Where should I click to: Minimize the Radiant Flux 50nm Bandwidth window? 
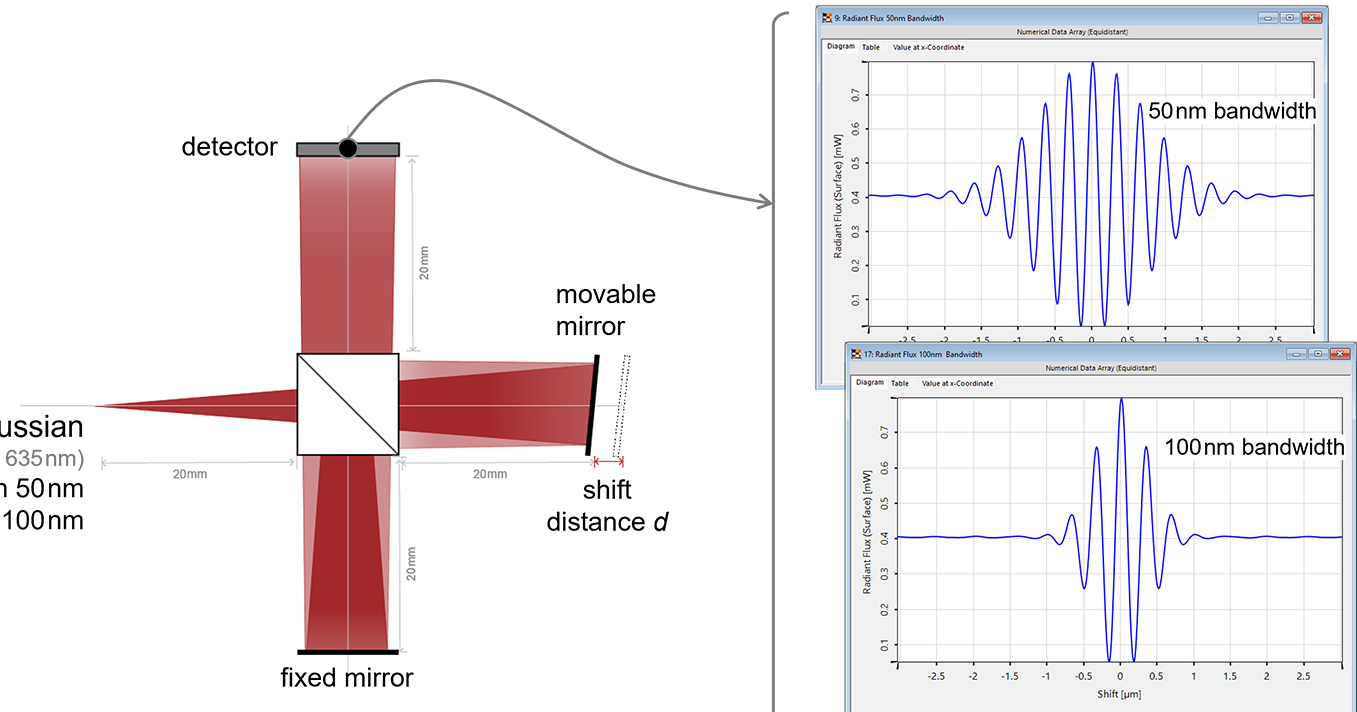1269,18
